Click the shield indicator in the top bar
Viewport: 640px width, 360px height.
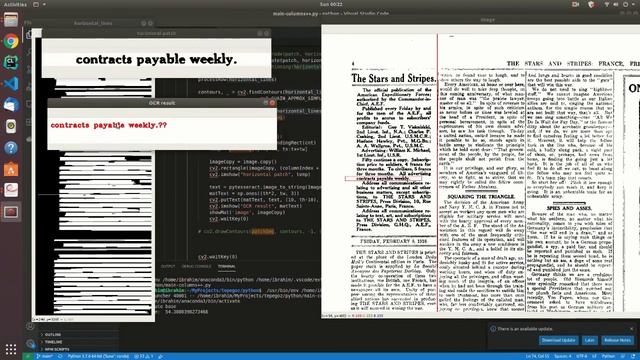tap(591, 4)
